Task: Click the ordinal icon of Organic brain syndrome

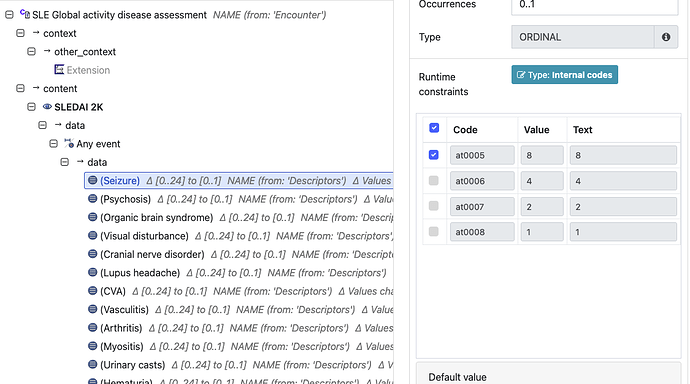Action: click(92, 217)
